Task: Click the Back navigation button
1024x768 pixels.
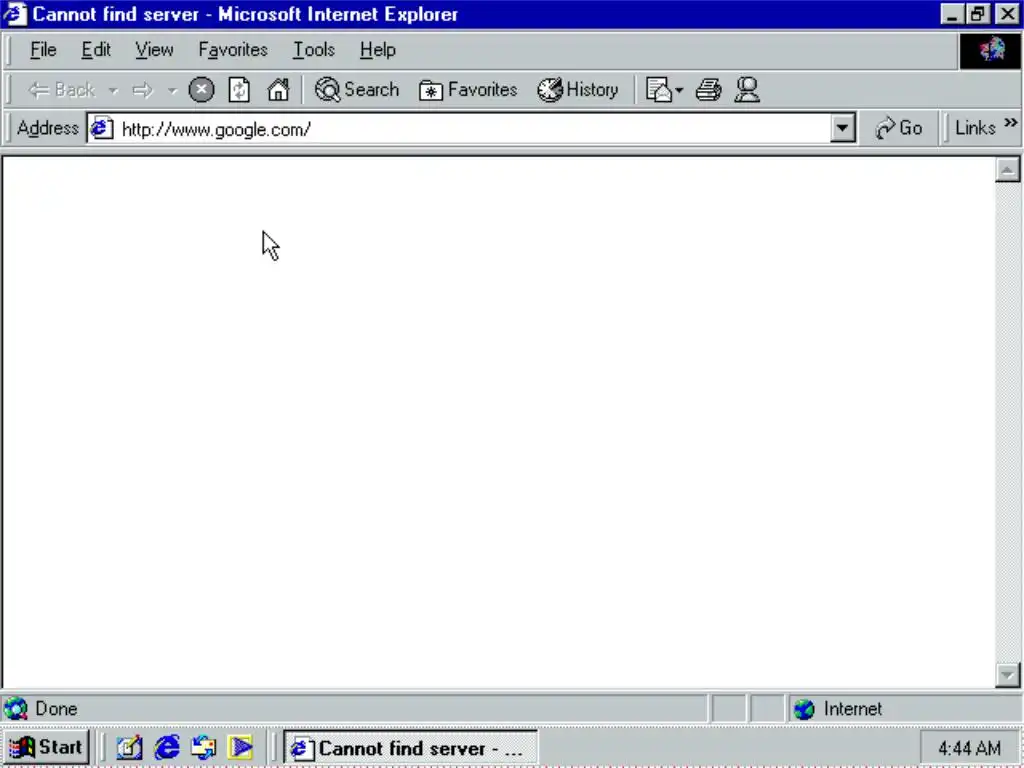Action: [x=61, y=89]
